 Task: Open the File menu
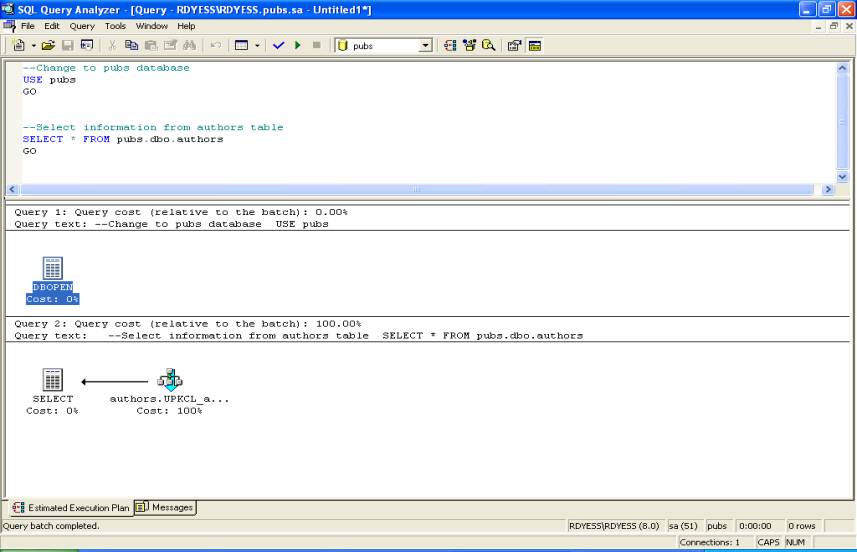[x=27, y=26]
